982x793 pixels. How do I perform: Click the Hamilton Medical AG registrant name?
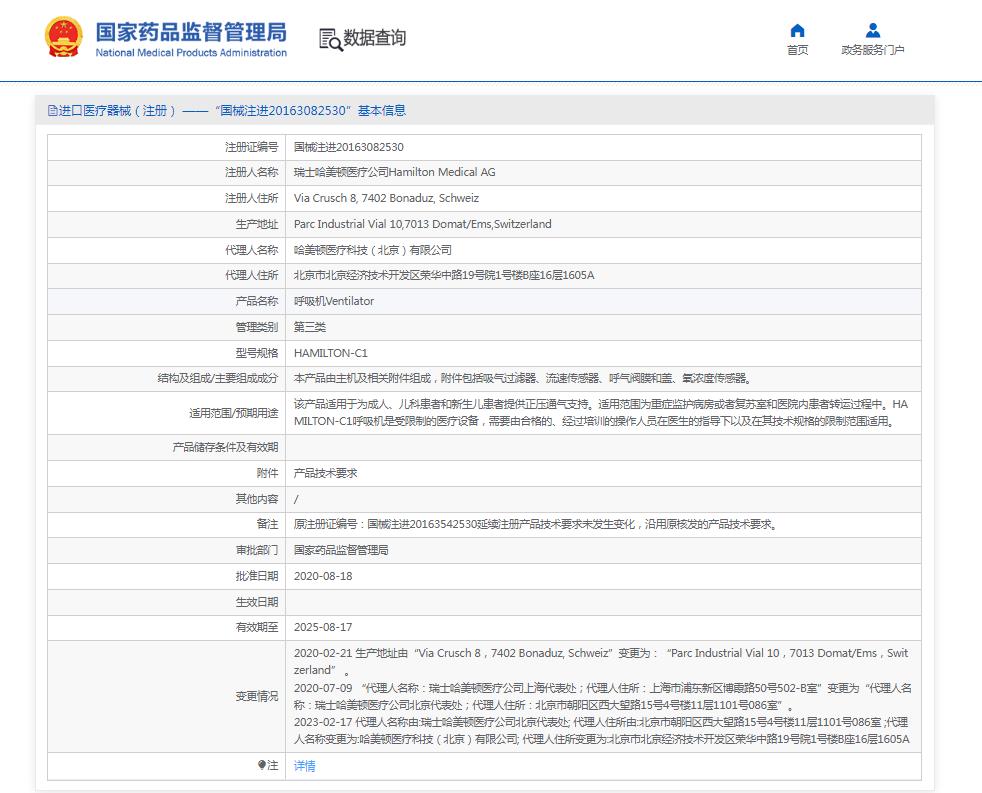pos(394,173)
